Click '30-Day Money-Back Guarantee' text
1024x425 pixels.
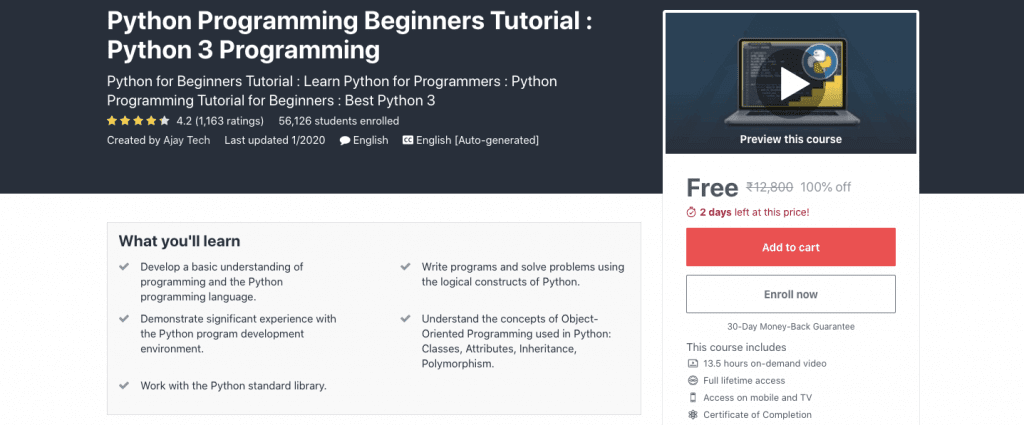click(790, 326)
